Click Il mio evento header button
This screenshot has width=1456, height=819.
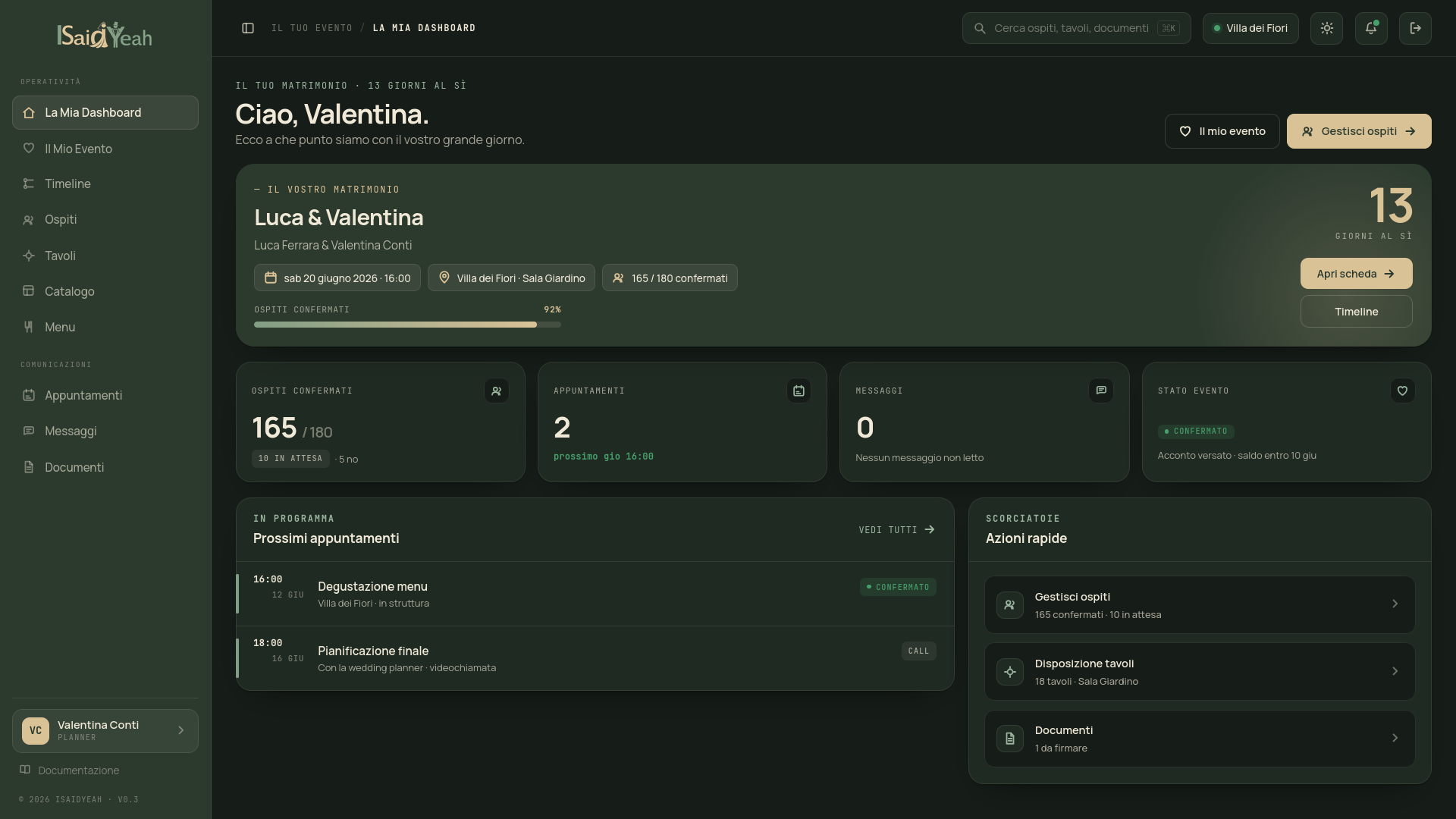[1222, 131]
